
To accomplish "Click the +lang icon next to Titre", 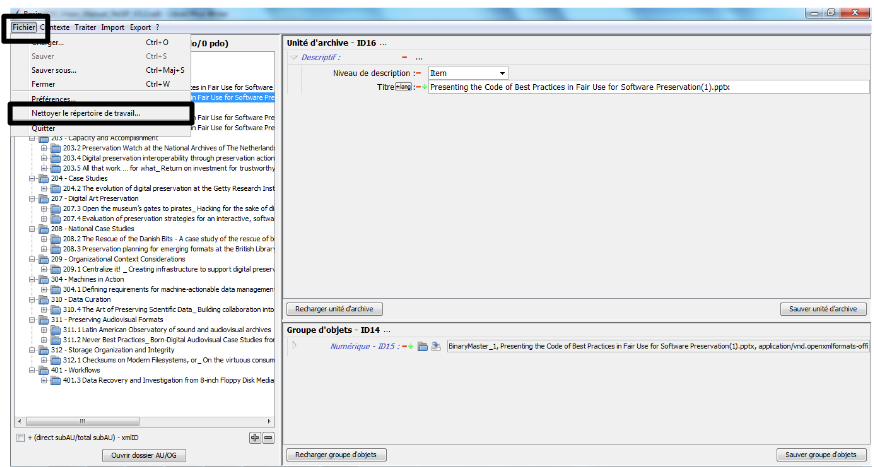I will 404,87.
